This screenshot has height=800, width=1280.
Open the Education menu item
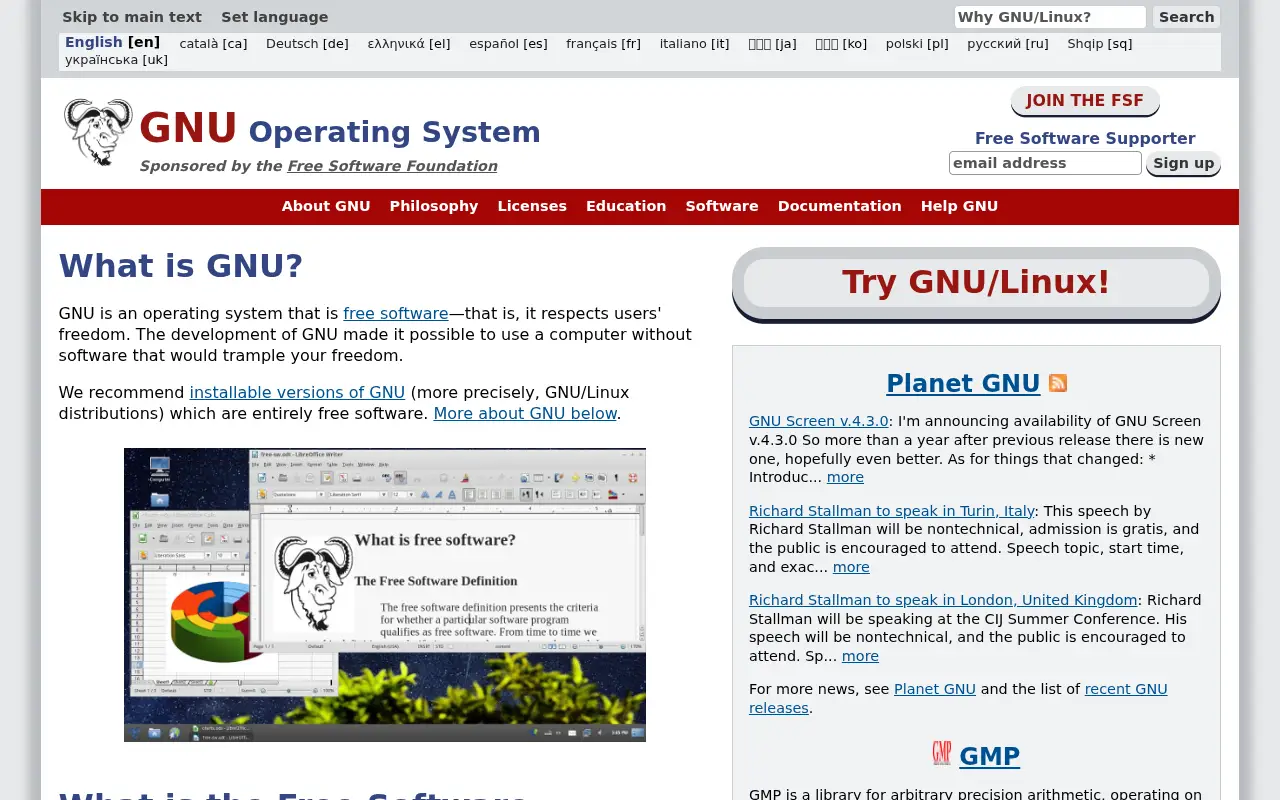tap(626, 206)
